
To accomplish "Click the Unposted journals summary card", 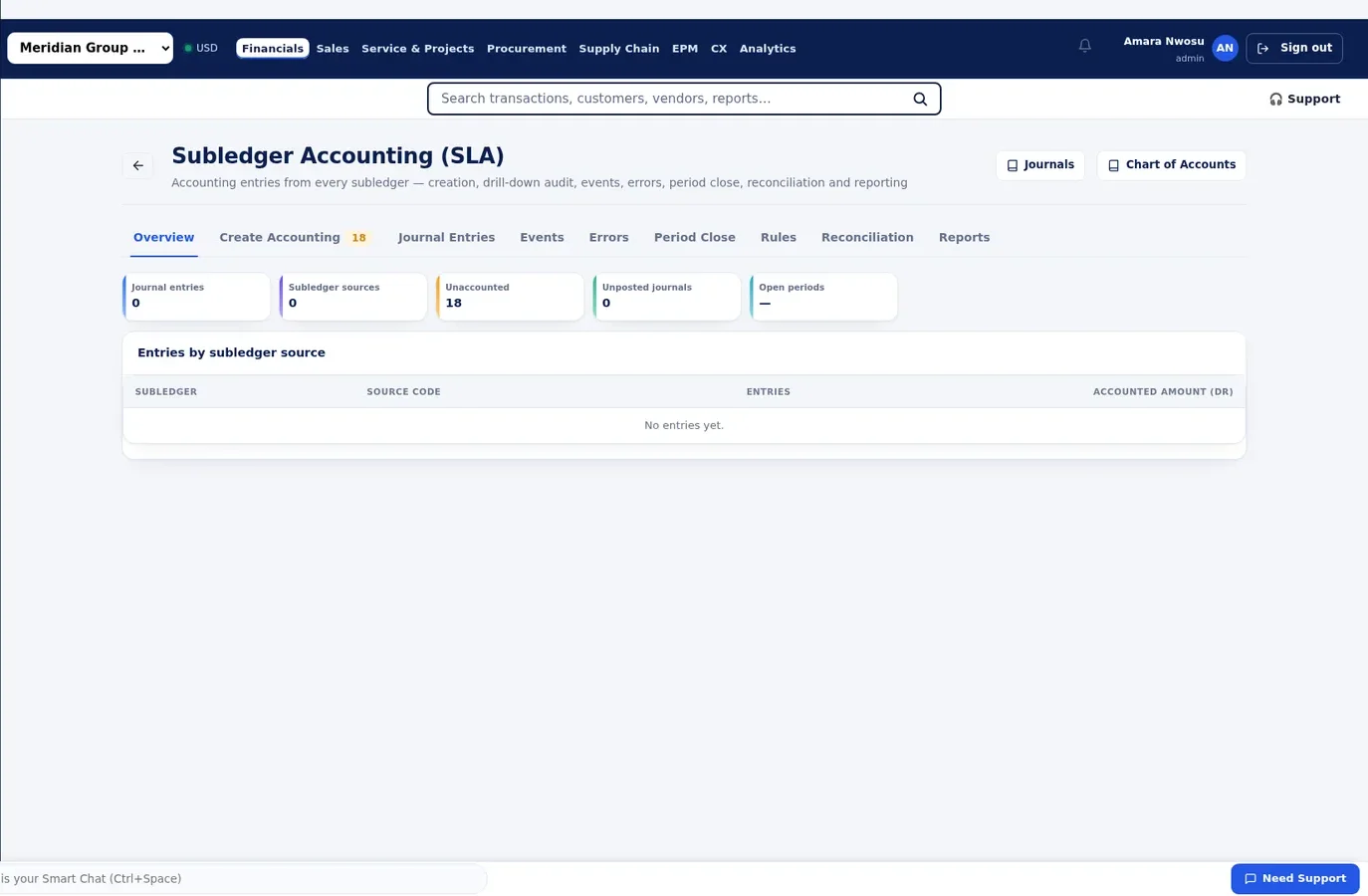I will pos(667,297).
